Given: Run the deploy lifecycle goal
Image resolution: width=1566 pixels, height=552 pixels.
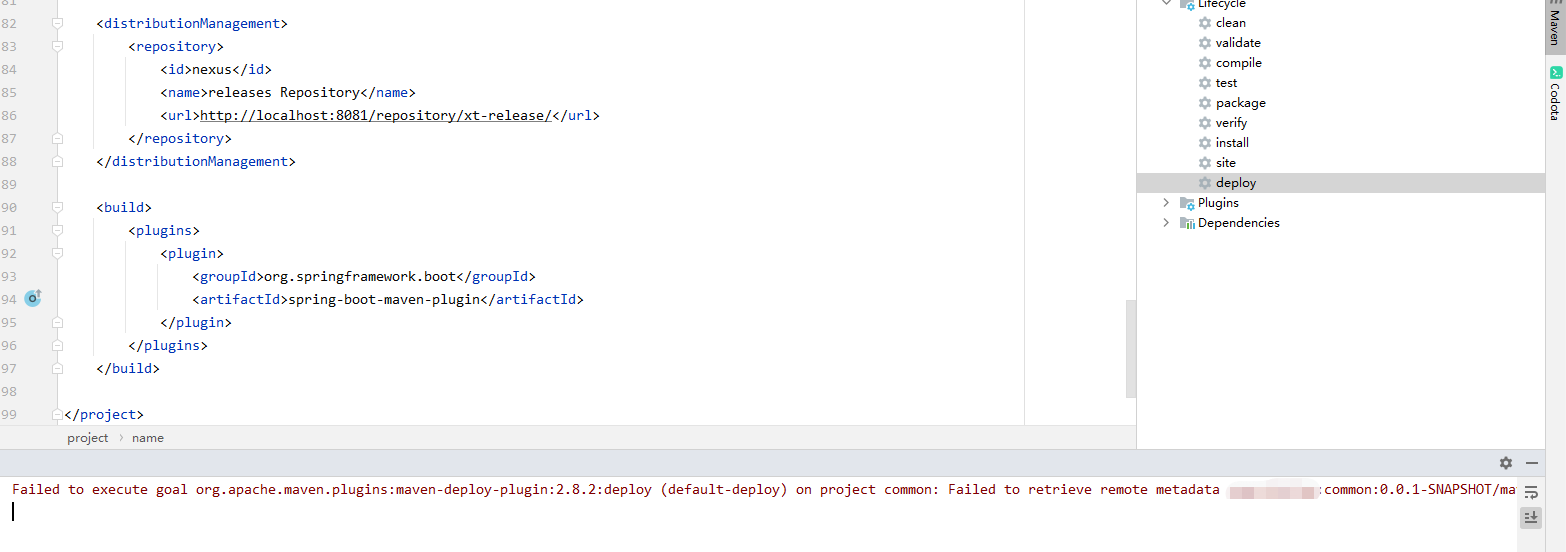Looking at the screenshot, I should [x=1236, y=183].
